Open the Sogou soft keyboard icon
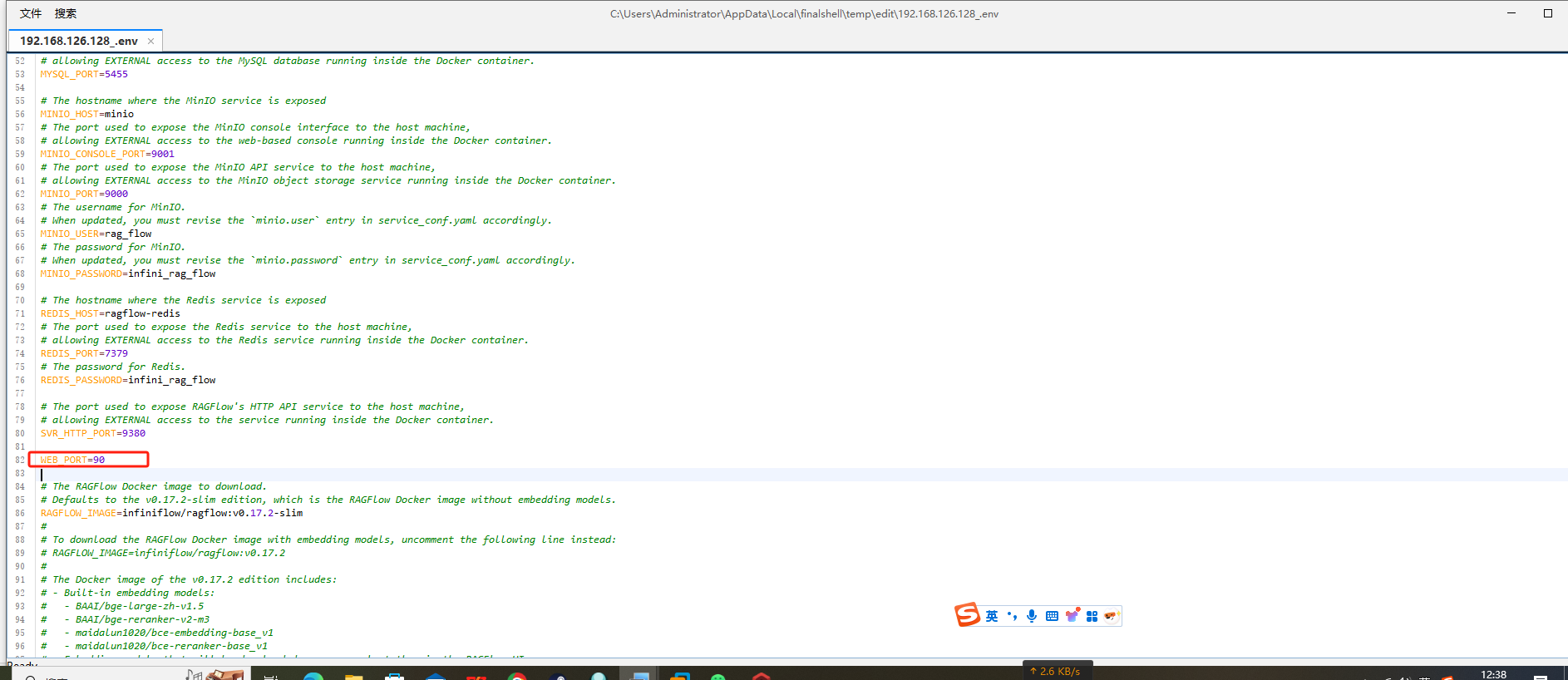Viewport: 1568px width, 680px height. (1052, 616)
